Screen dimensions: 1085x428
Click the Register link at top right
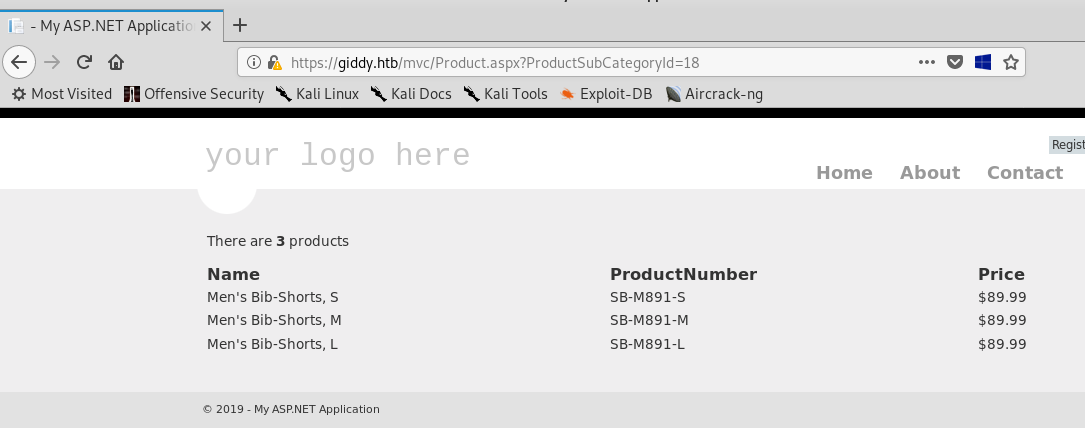pos(1067,145)
